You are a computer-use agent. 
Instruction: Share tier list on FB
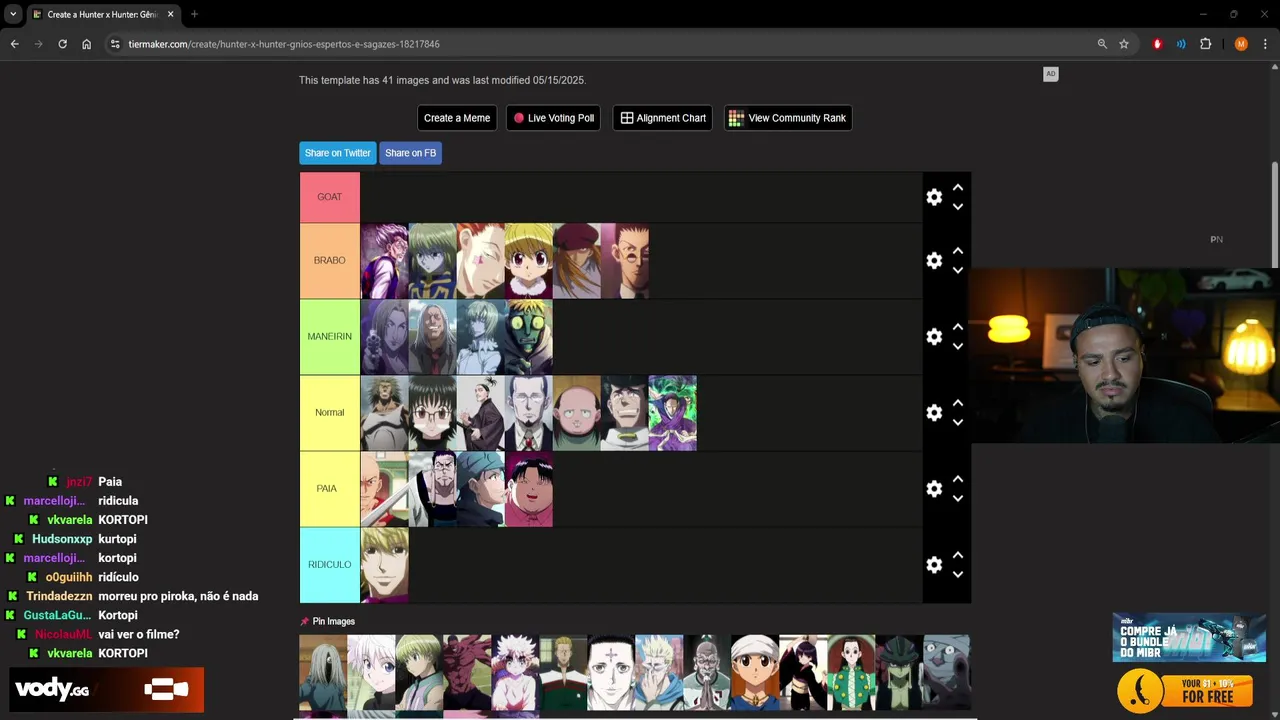pos(410,153)
